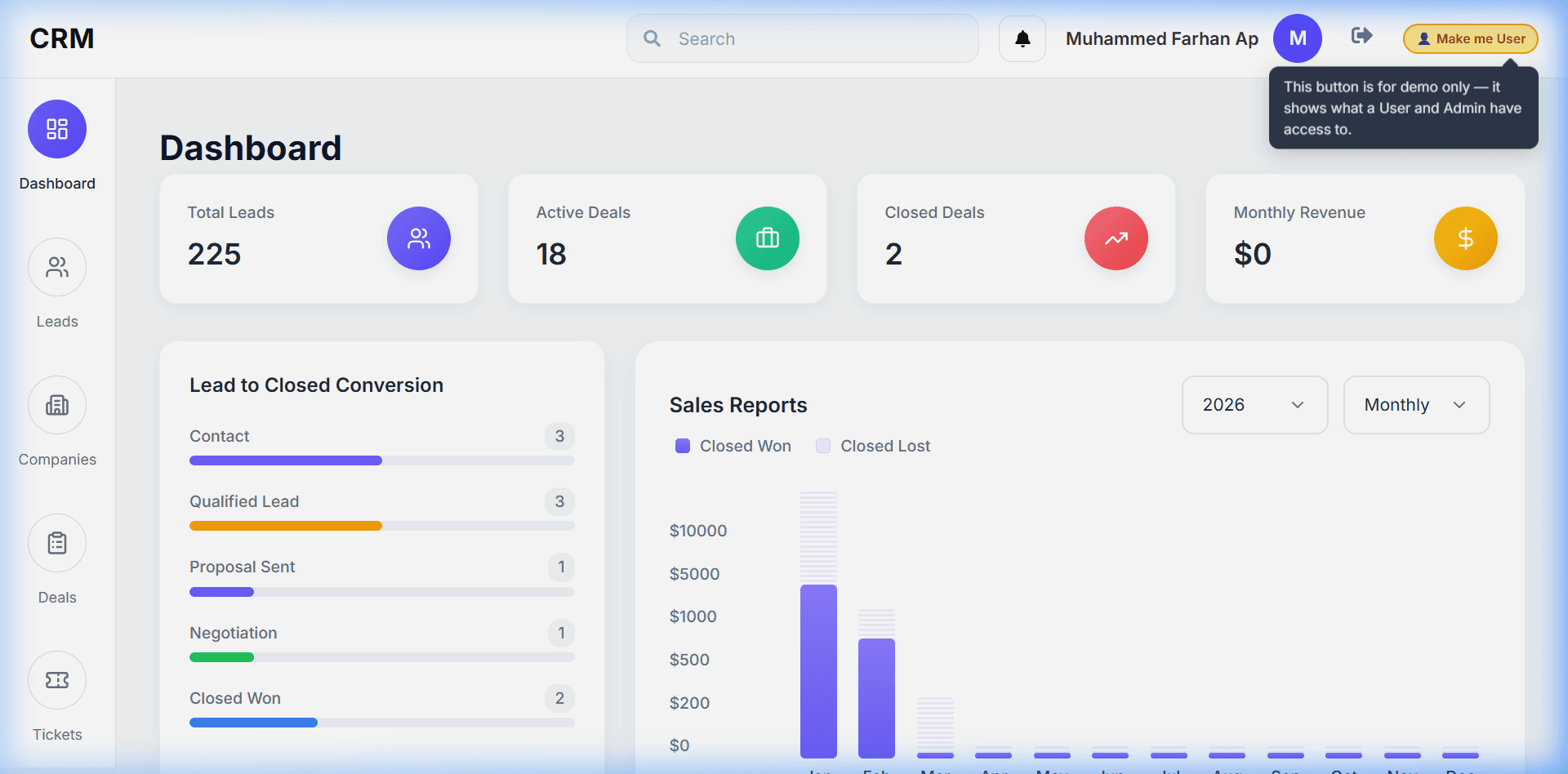Screen dimensions: 1568x774
Task: Click the Contact progress bar
Action: [x=382, y=460]
